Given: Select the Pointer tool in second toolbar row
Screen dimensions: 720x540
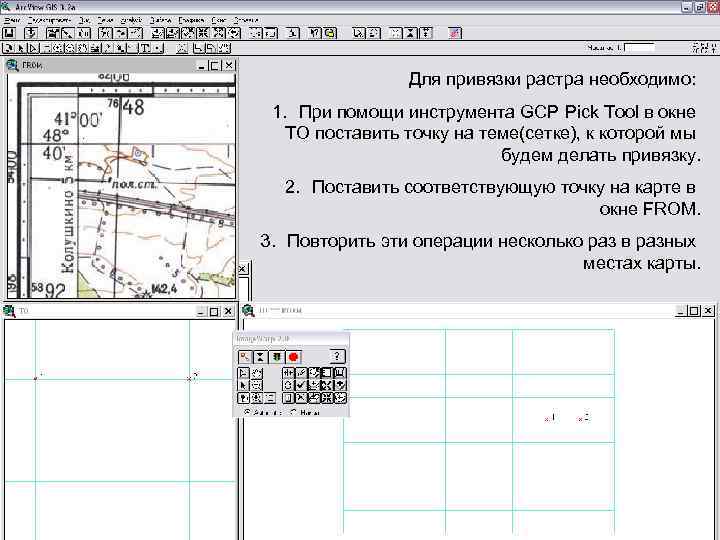Looking at the screenshot, I should point(20,48).
